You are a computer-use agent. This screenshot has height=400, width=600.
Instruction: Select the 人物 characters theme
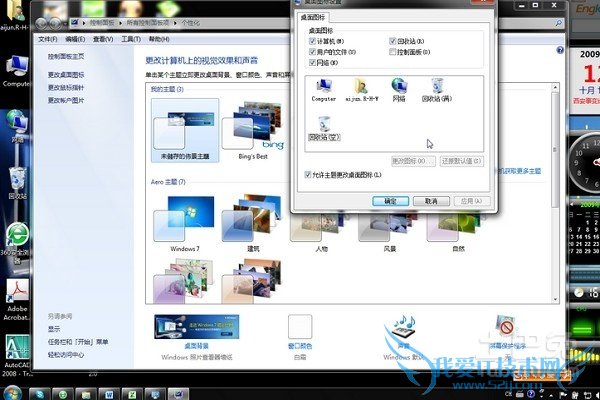tap(321, 232)
